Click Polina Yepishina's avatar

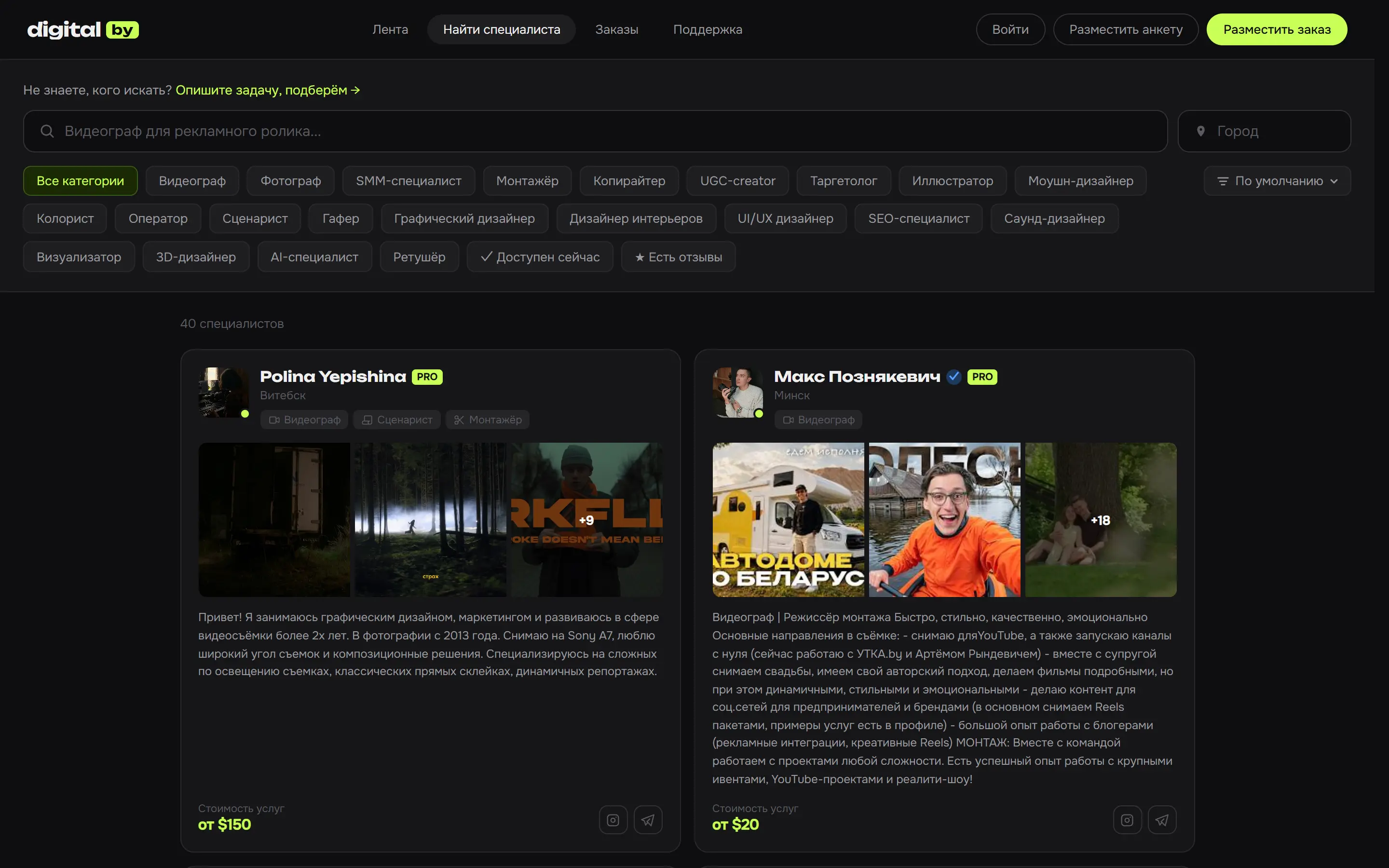coord(223,393)
